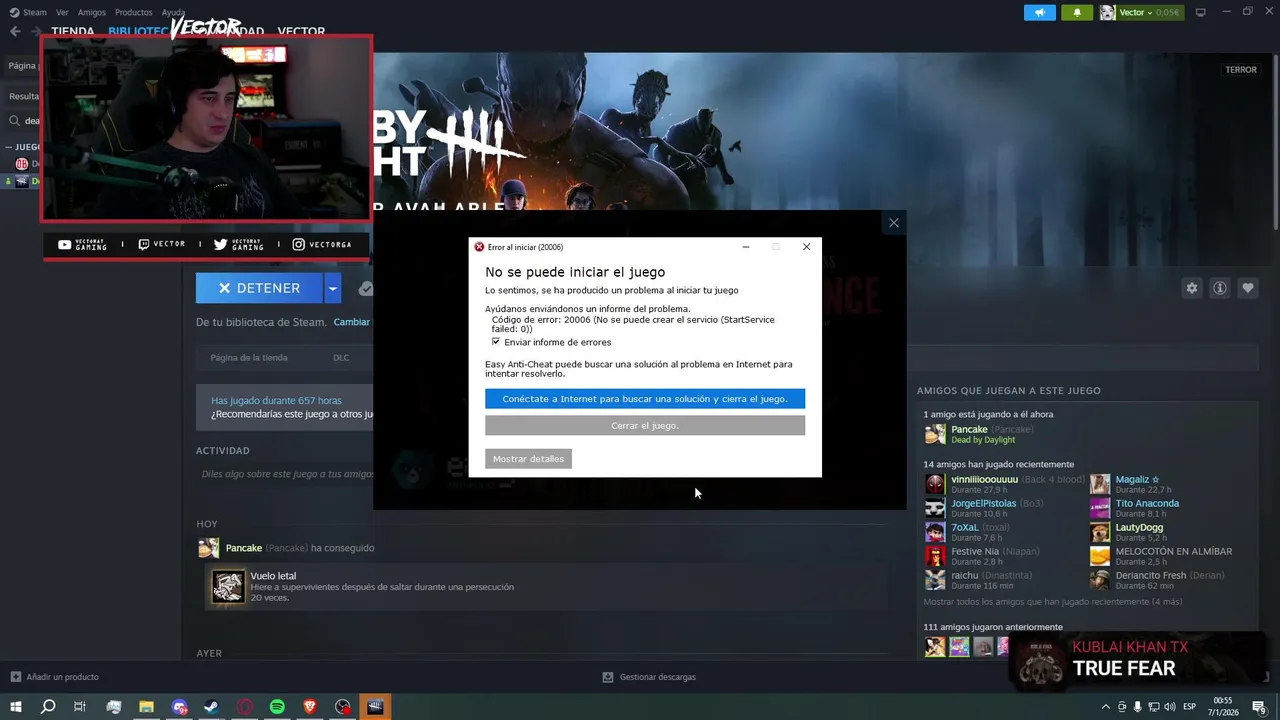Open Página de la tienda tab
The width and height of the screenshot is (1280, 720).
point(249,357)
